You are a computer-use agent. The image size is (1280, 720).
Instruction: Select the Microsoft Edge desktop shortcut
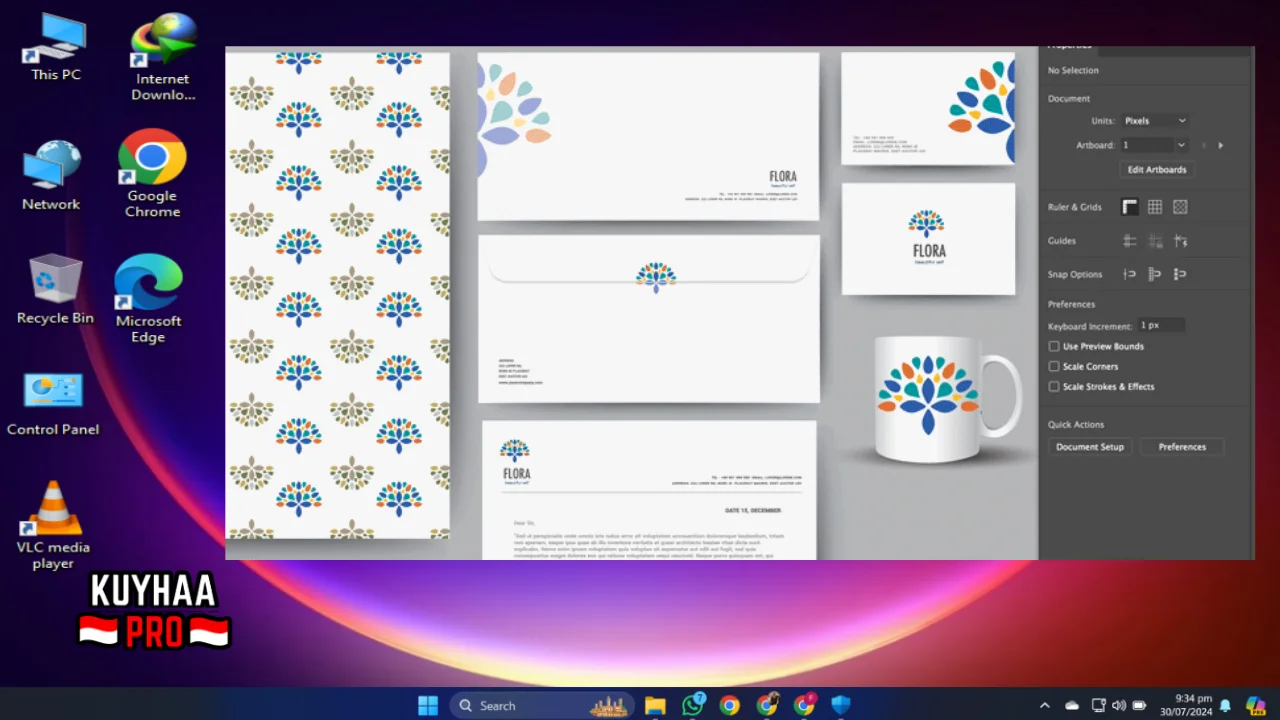[x=148, y=299]
